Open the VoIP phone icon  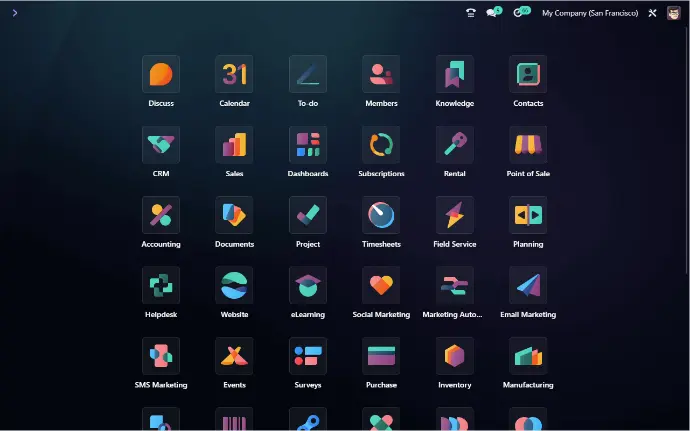(x=470, y=13)
